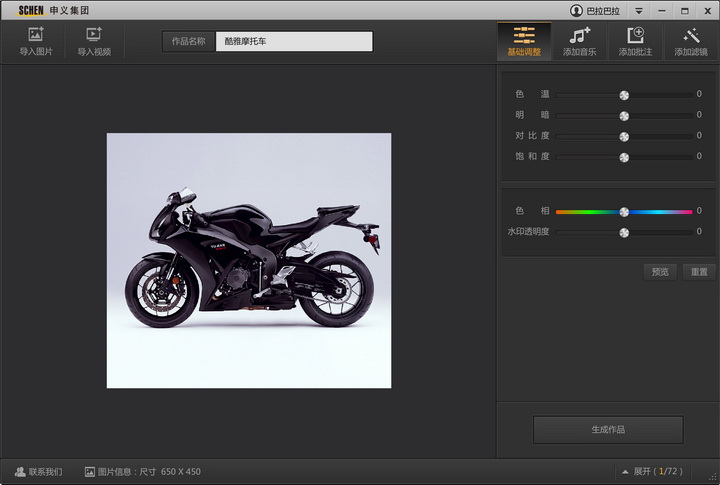Click the motorcycle preview image
This screenshot has width=720, height=485.
249,260
